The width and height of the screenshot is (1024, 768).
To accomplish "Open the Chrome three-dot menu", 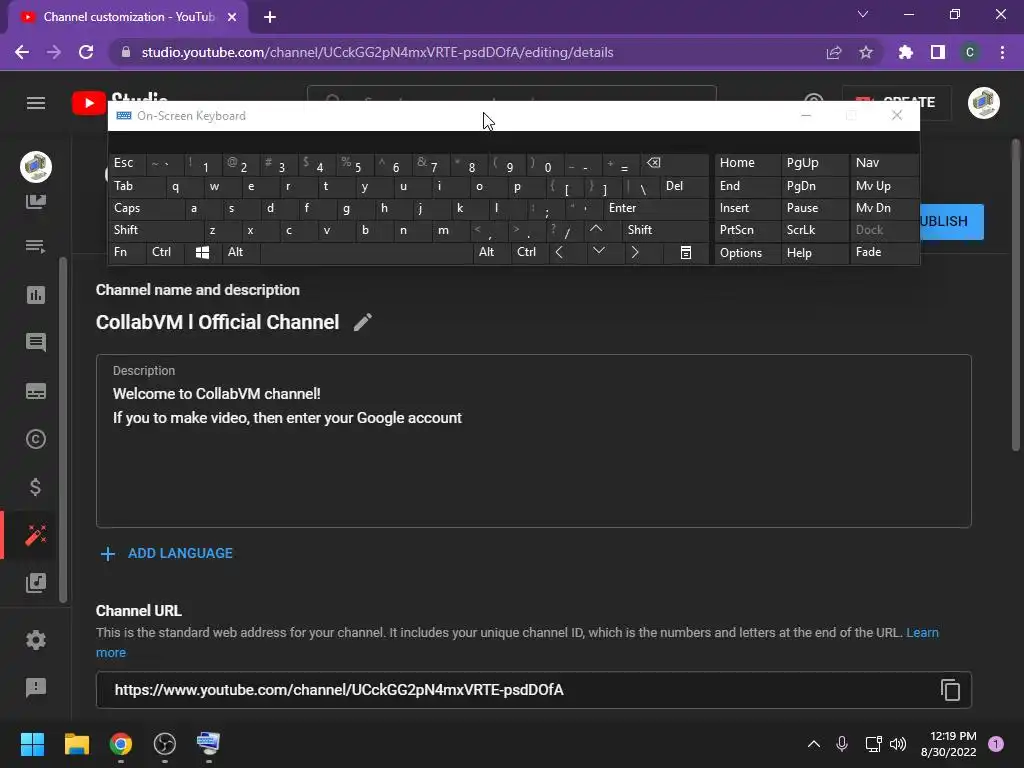I will [x=1002, y=52].
